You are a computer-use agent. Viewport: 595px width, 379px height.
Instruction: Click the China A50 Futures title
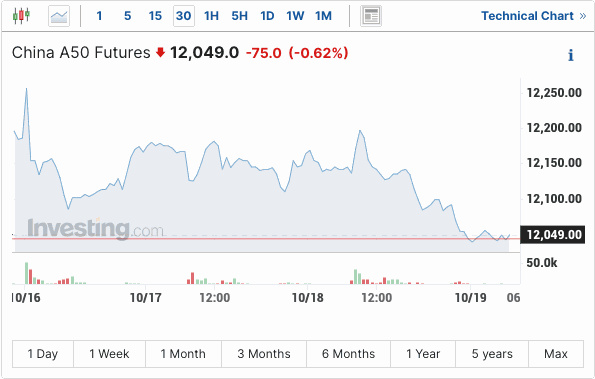point(81,53)
